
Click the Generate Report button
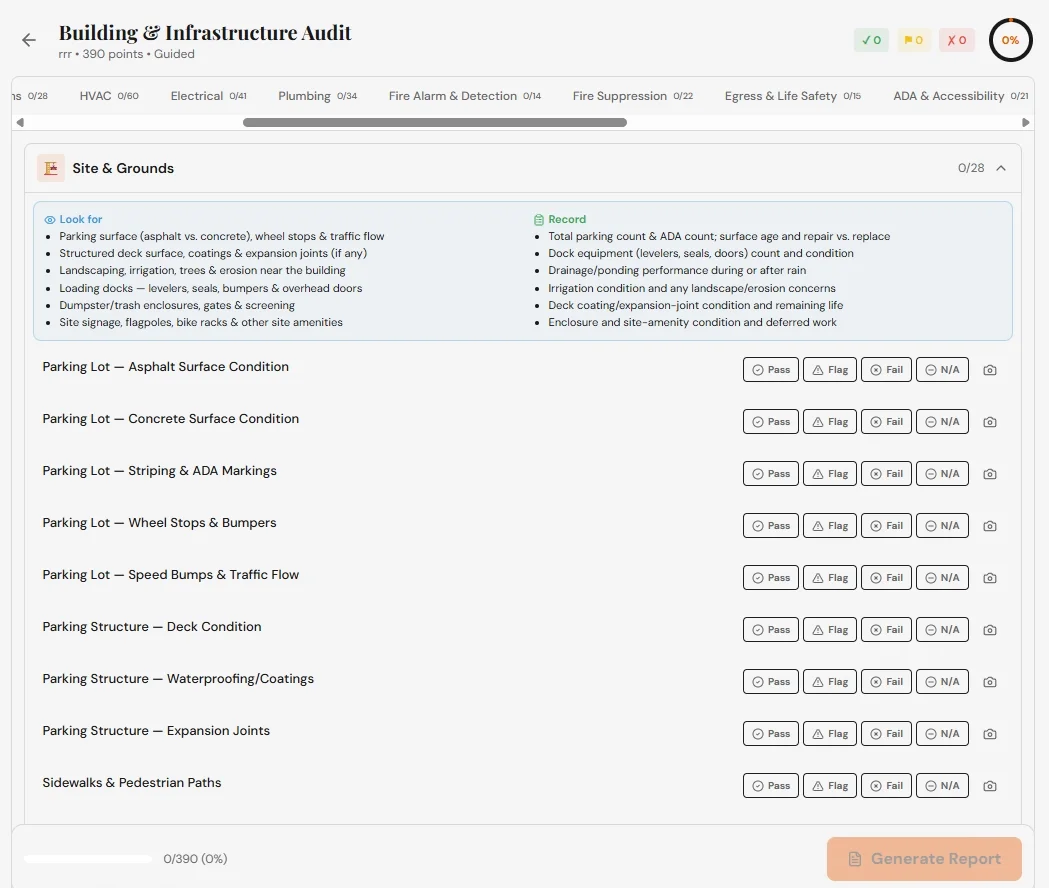tap(924, 859)
